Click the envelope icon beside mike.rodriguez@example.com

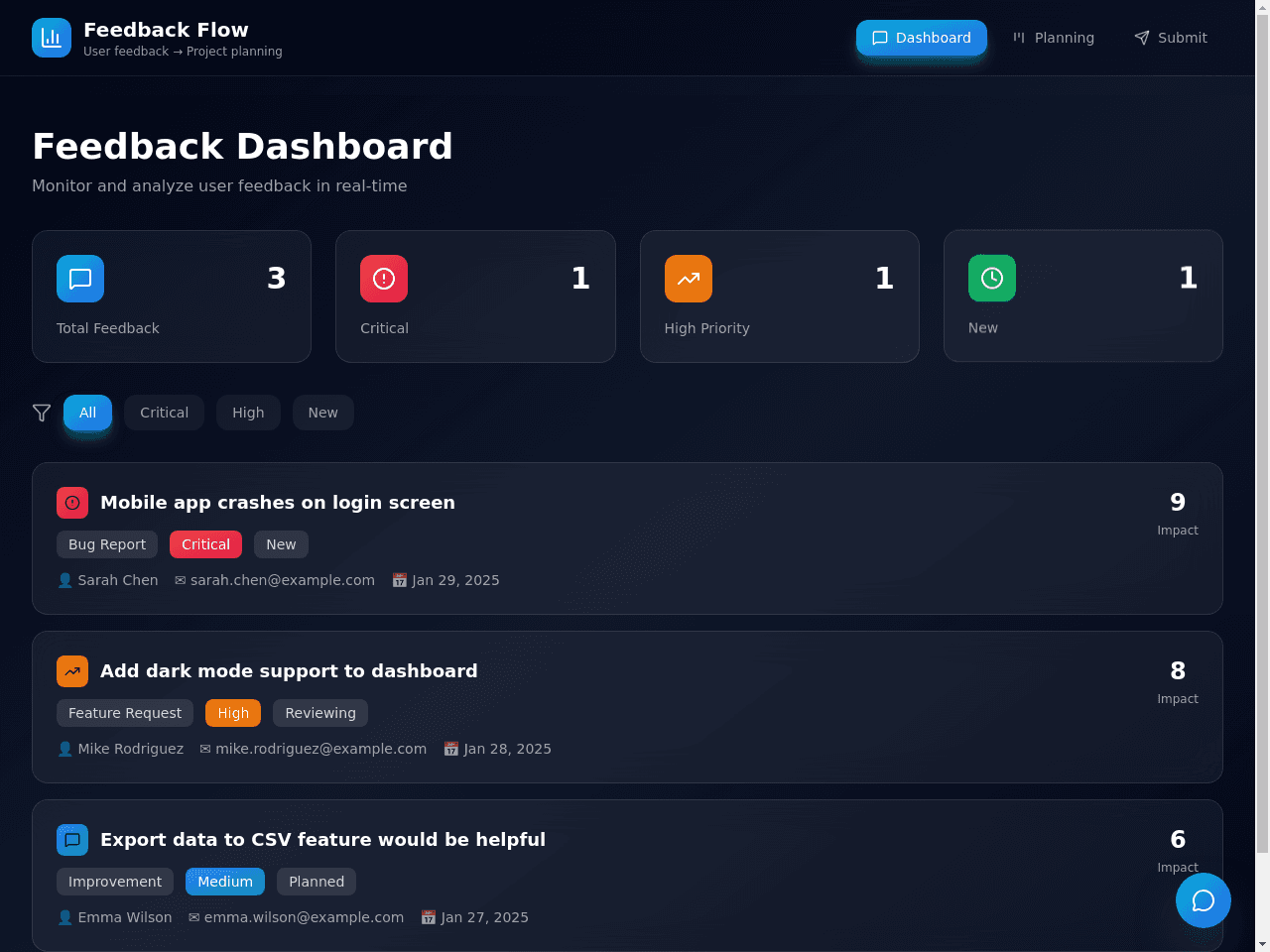205,749
